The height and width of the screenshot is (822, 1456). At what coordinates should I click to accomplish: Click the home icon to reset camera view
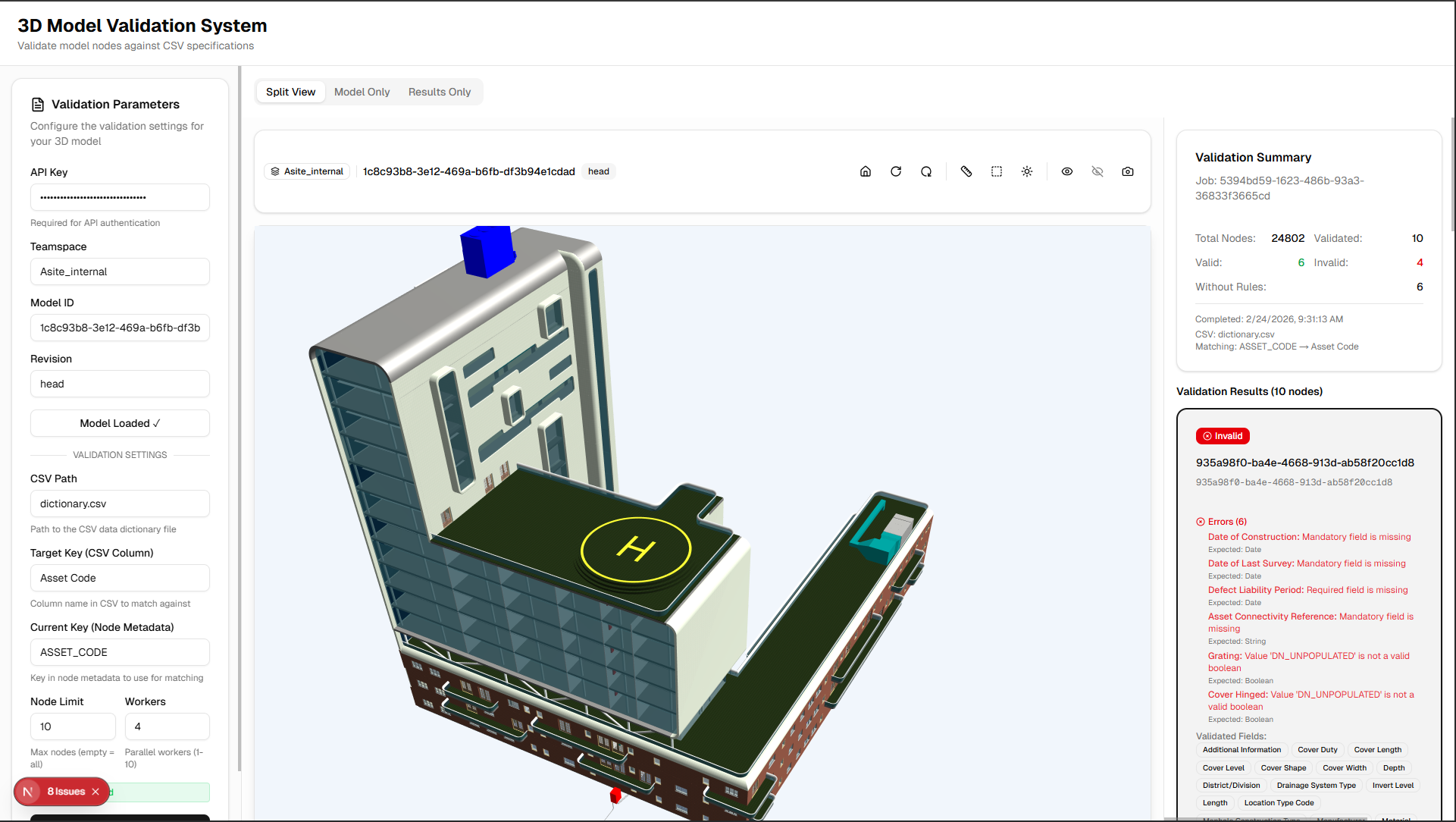(866, 171)
